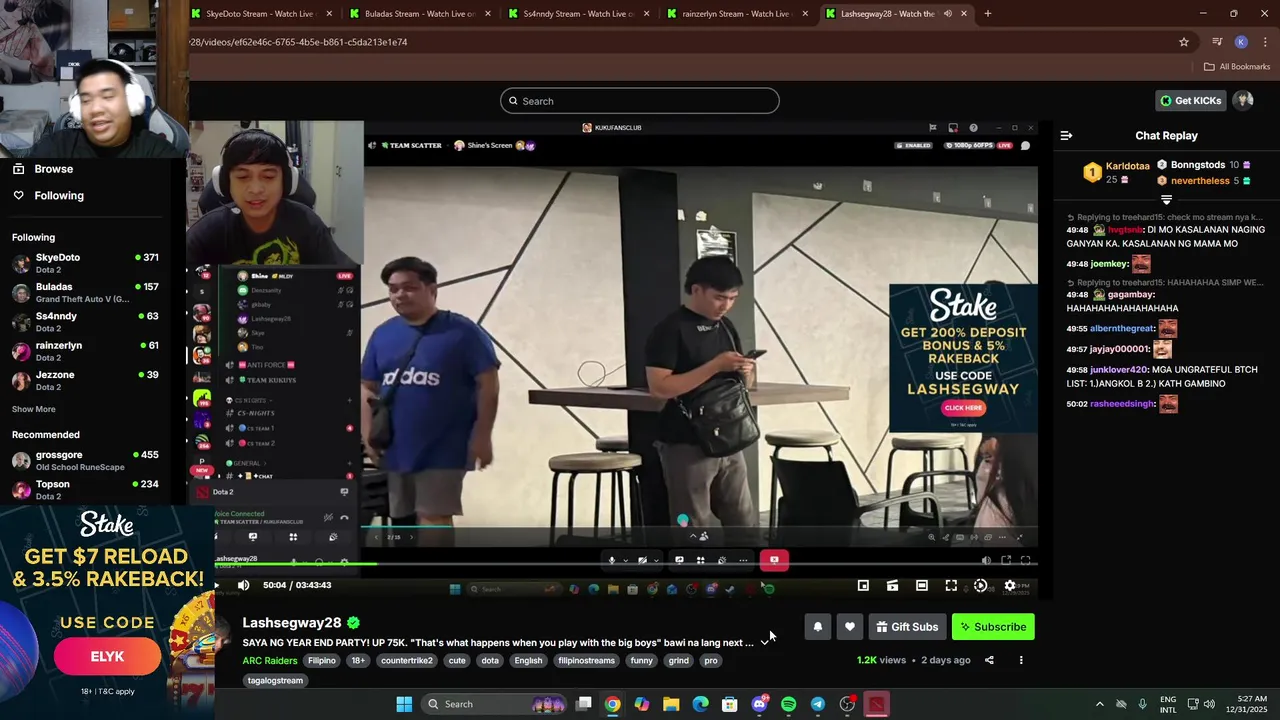Show hidden system tray icons
This screenshot has width=1280, height=720.
pyautogui.click(x=1100, y=704)
